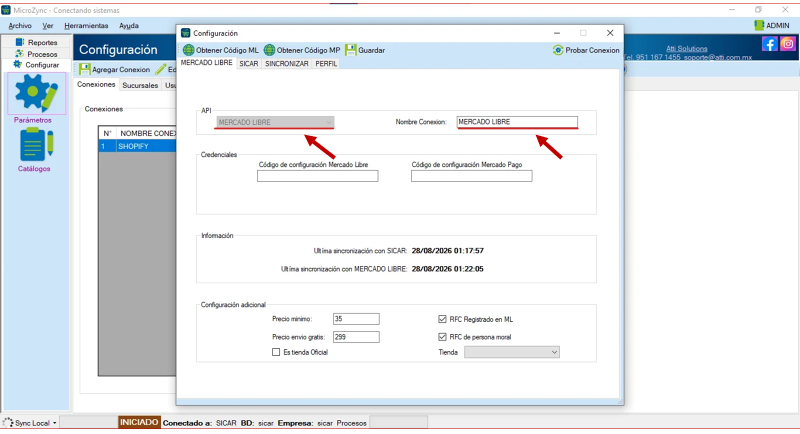800x434 pixels.
Task: Open the Archivo menu
Action: (20, 25)
